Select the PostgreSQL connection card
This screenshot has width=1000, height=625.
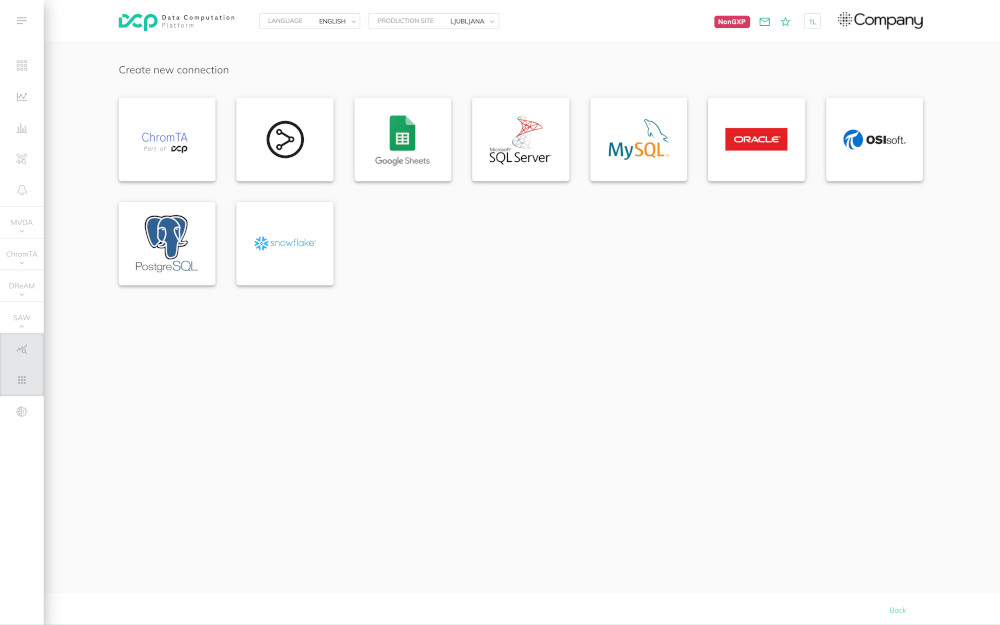pyautogui.click(x=167, y=244)
